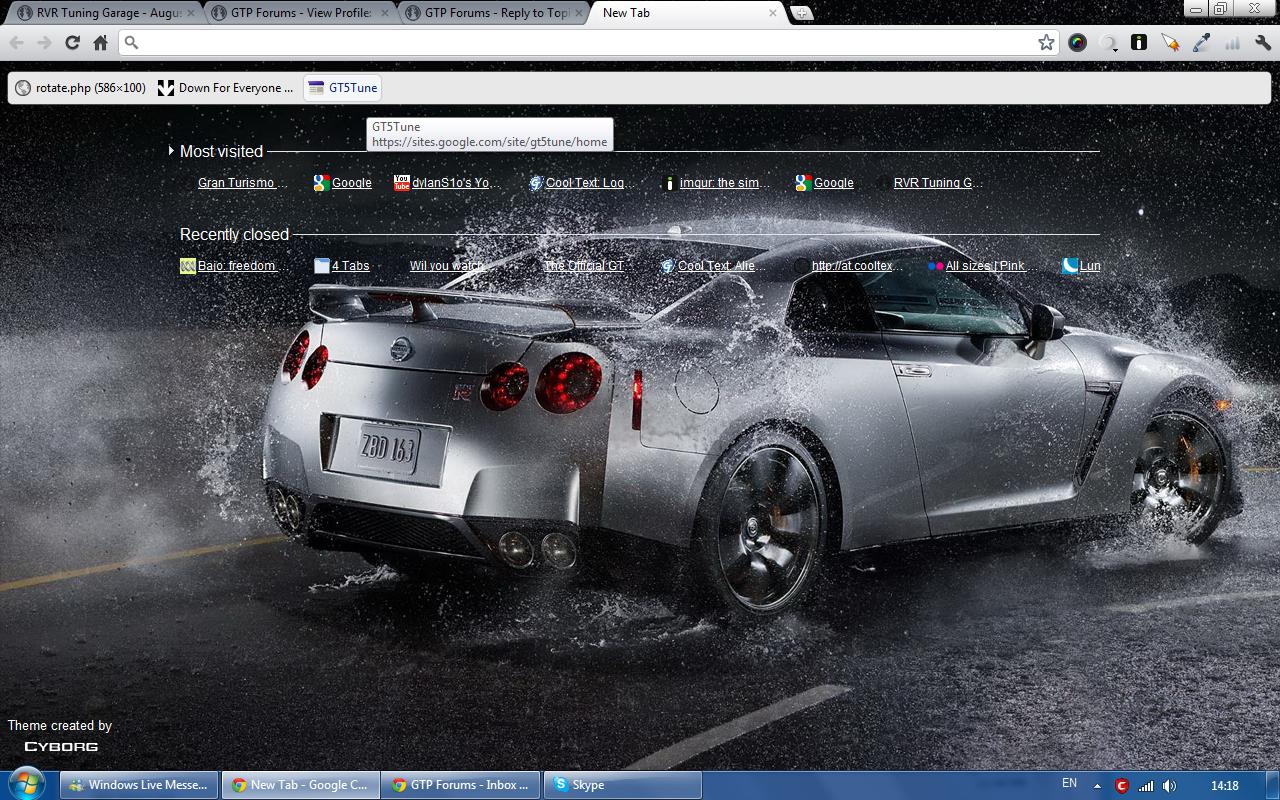Go back with the browser back arrow

[x=17, y=43]
